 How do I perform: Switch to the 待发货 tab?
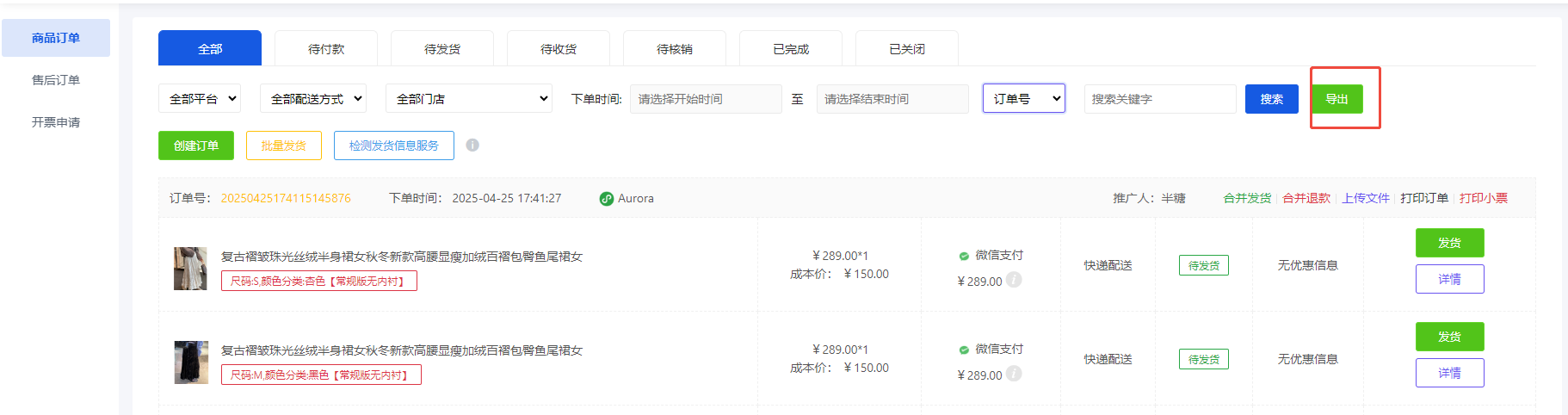(442, 49)
